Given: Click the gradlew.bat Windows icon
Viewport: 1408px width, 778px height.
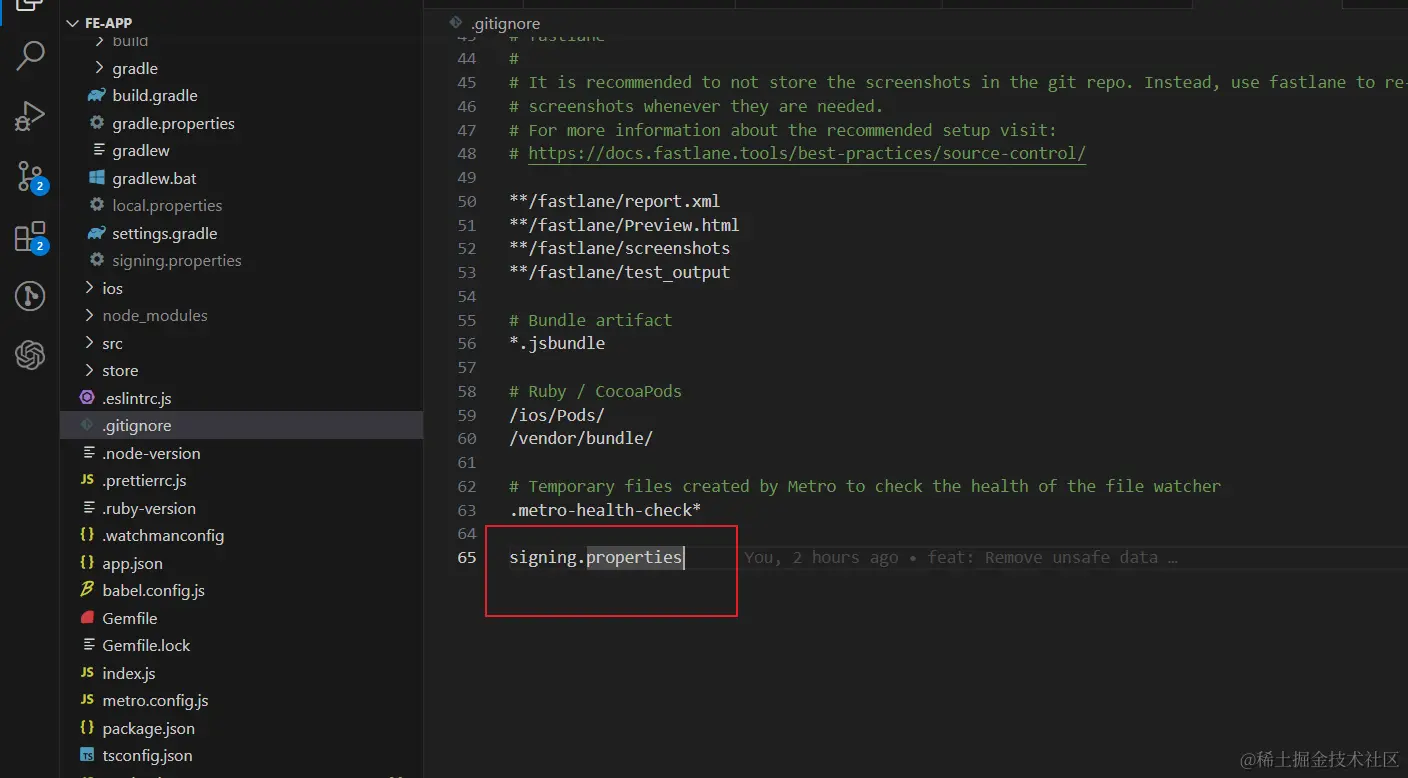Looking at the screenshot, I should 97,178.
